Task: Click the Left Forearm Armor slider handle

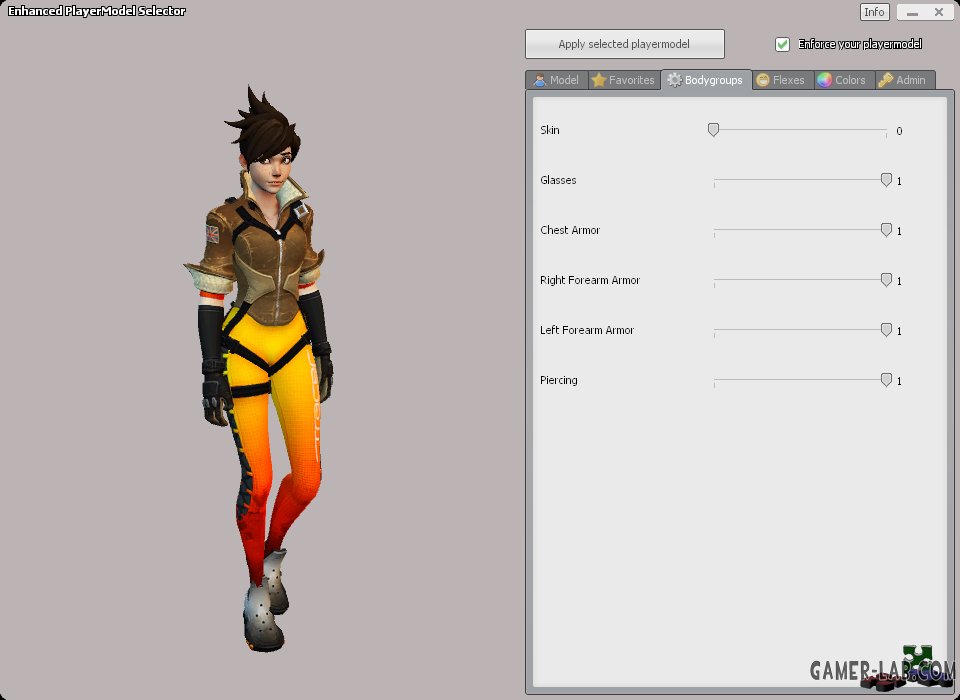Action: click(886, 330)
